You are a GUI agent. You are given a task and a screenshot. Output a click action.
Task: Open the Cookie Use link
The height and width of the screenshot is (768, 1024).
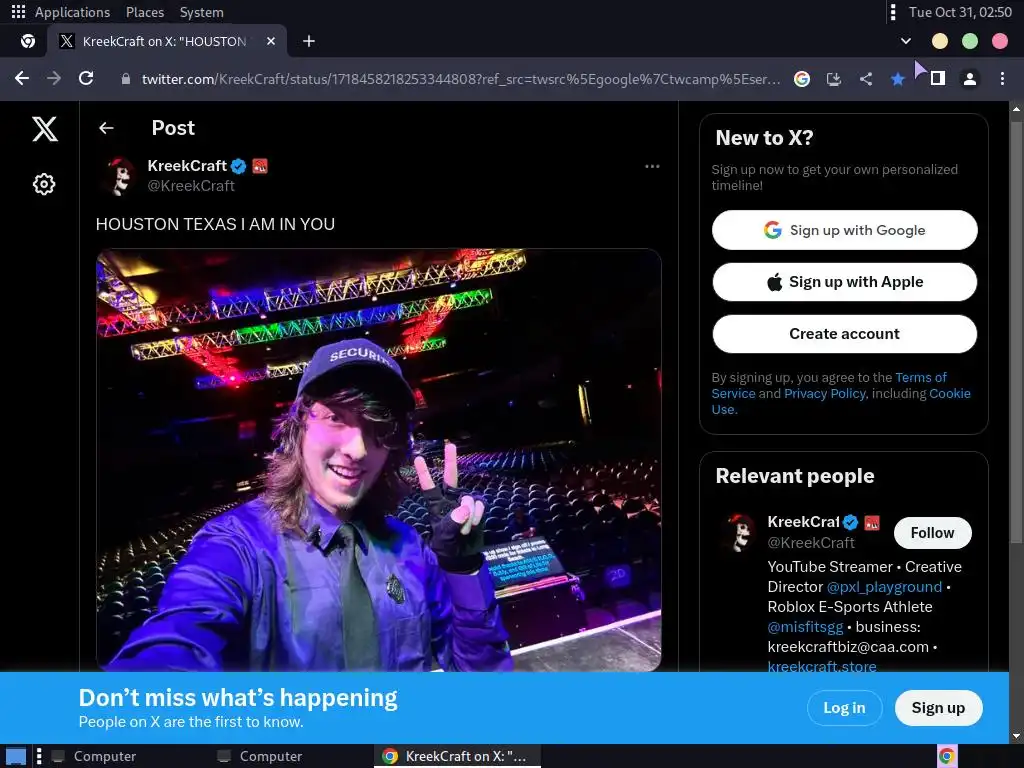click(x=950, y=393)
